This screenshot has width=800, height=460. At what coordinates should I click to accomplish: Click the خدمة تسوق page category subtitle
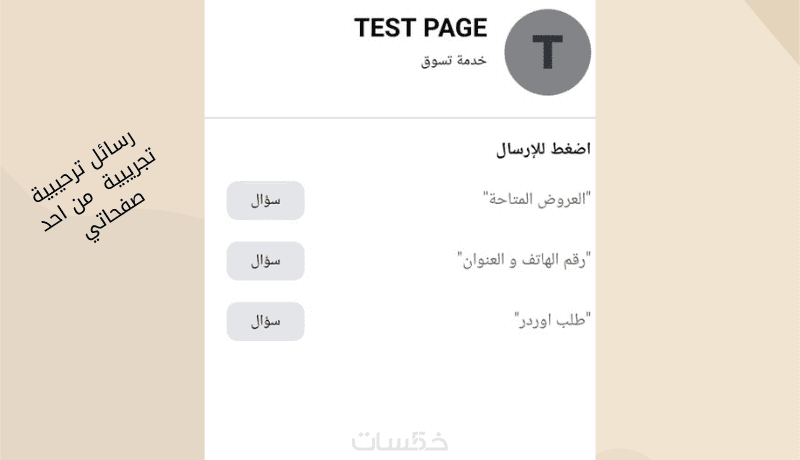point(453,61)
